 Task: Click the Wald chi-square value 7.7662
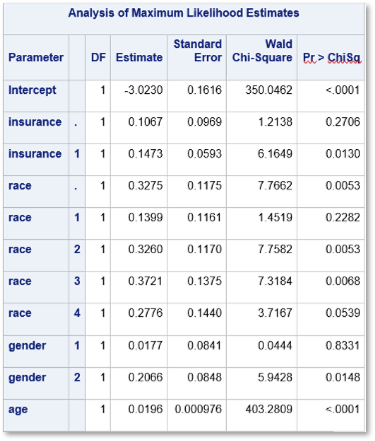click(275, 186)
